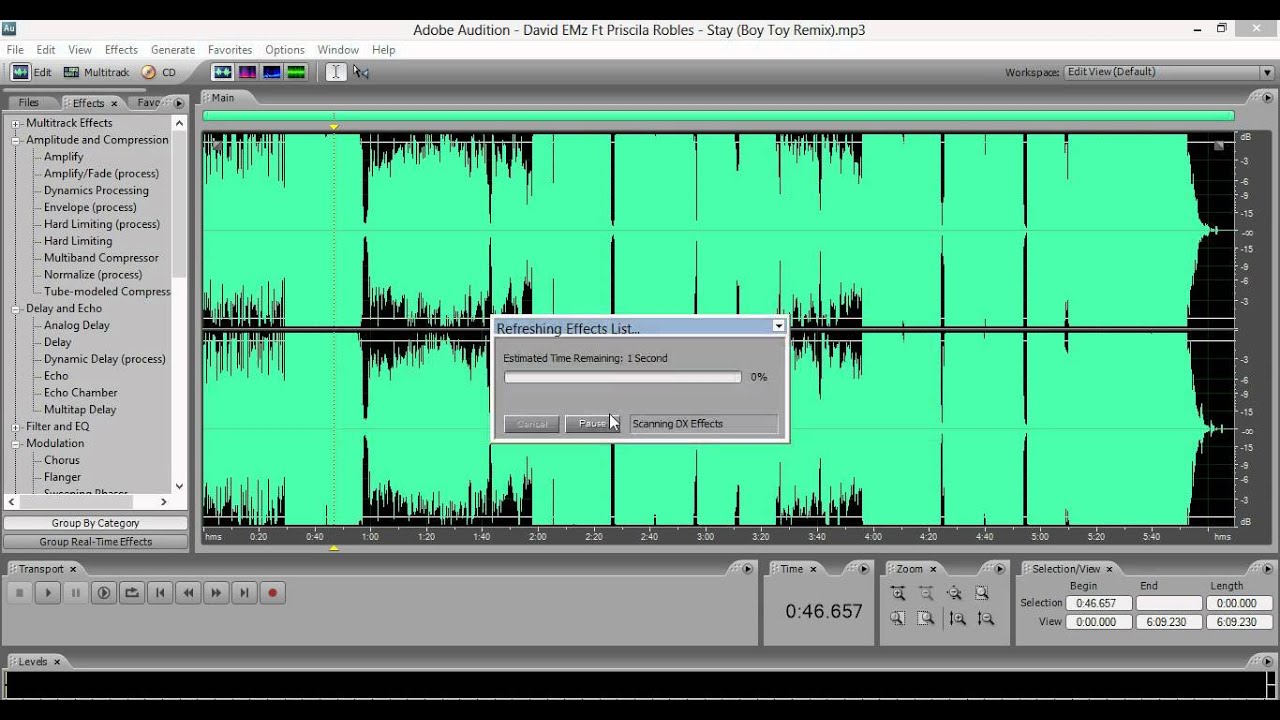Open the Generate menu
The image size is (1280, 720).
coord(173,49)
